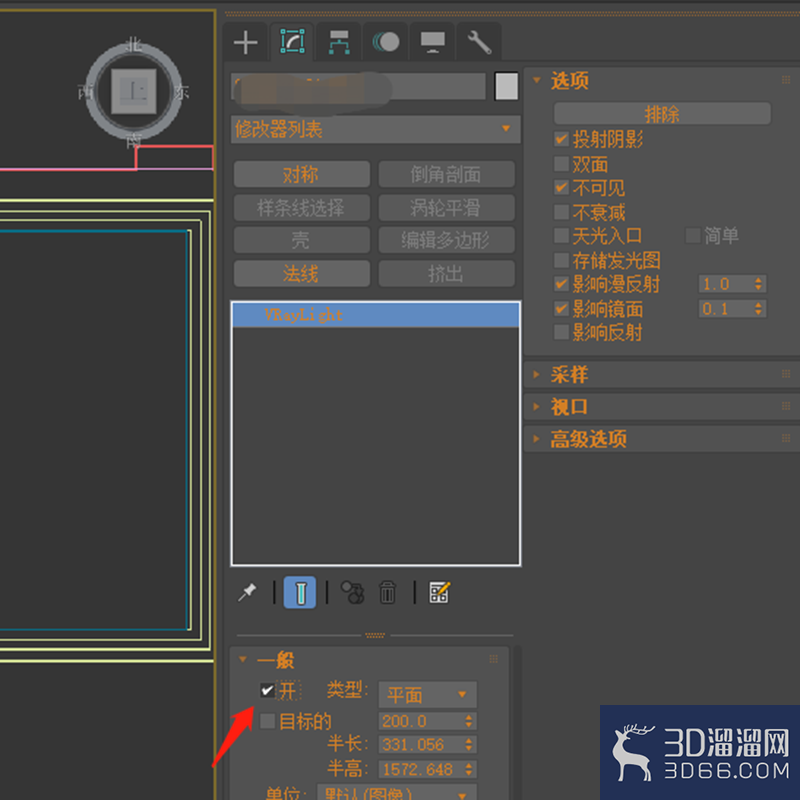Image resolution: width=800 pixels, height=800 pixels.
Task: Switch to the Modify panel tab
Action: coord(292,42)
